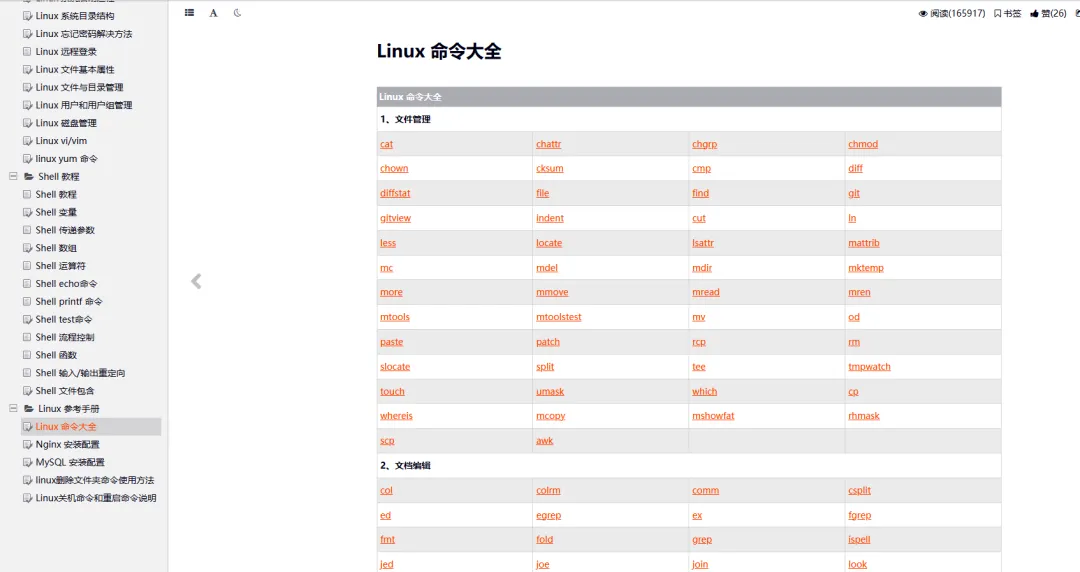Open Shell 函数 chapter
This screenshot has height=572, width=1080.
click(x=56, y=356)
